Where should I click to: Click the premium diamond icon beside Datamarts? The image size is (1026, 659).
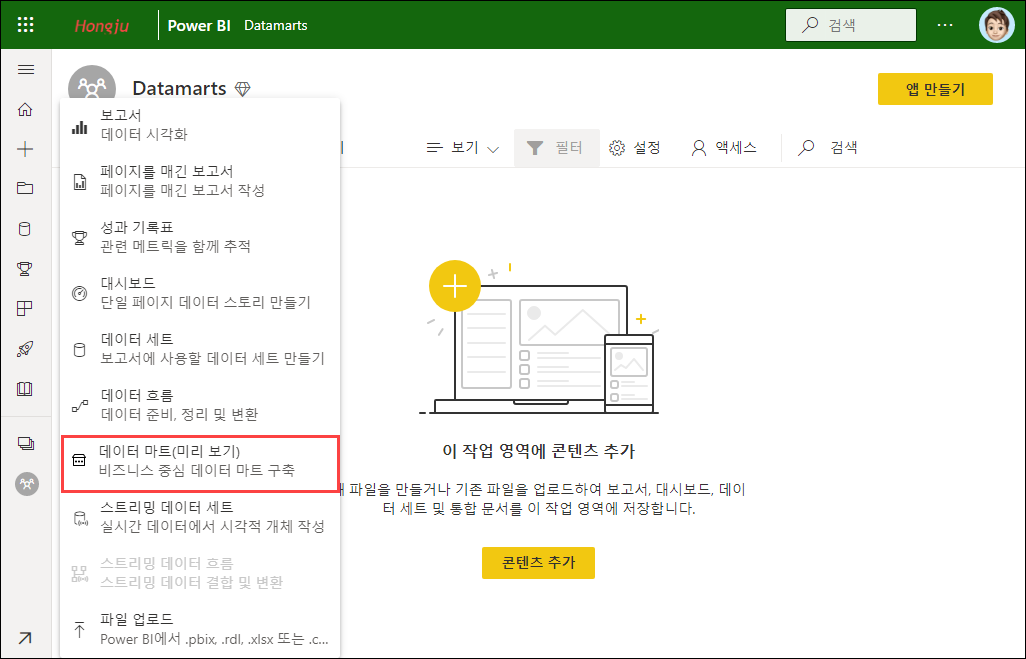[243, 88]
